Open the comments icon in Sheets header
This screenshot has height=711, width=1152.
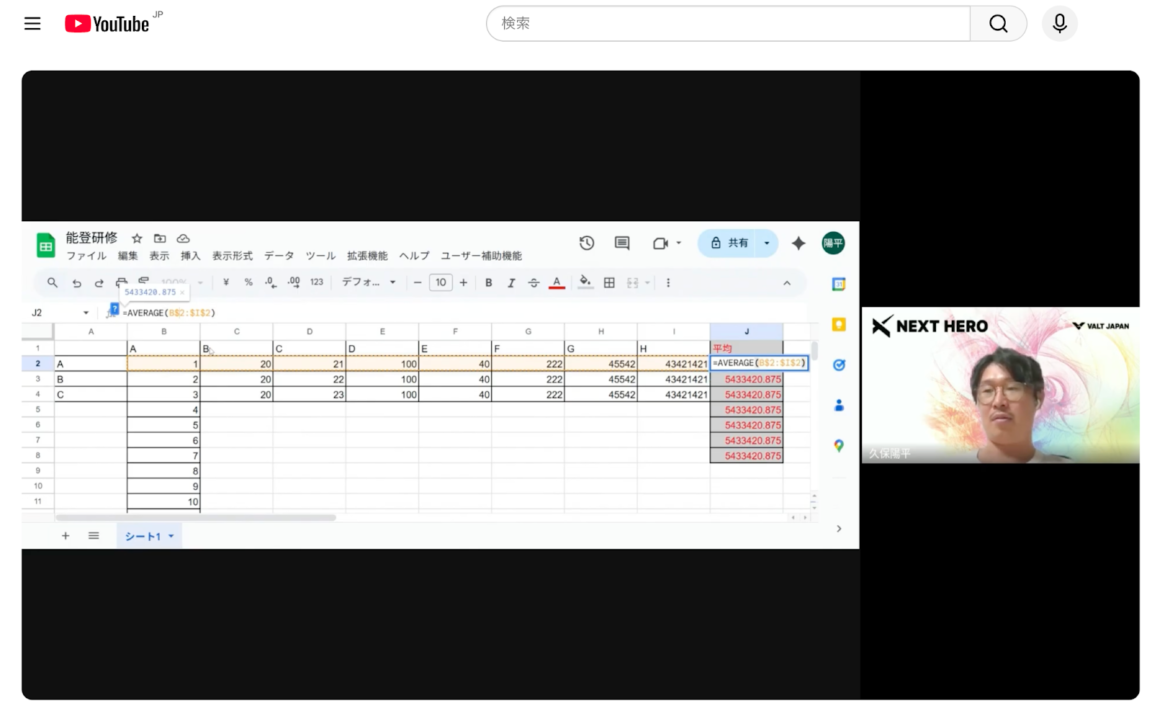pyautogui.click(x=622, y=243)
